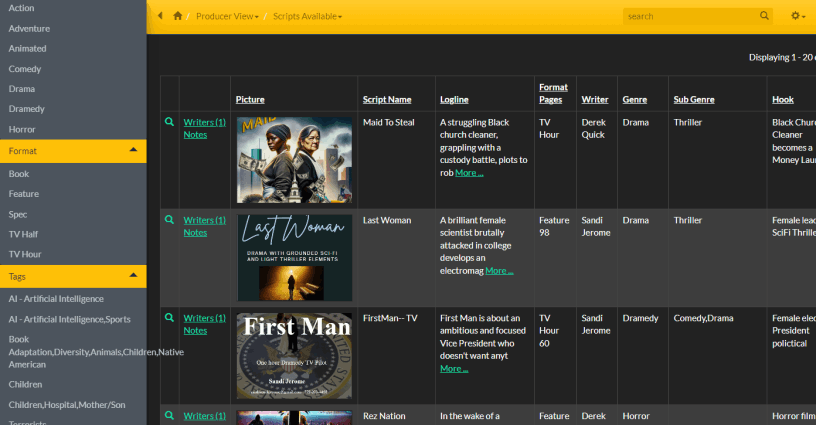Click the 'Maid To Steal' script name

(388, 122)
